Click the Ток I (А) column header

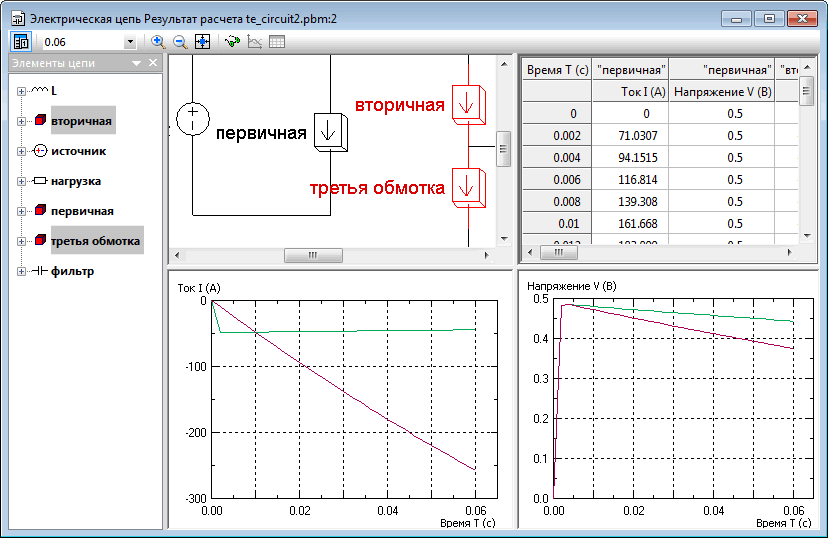click(631, 92)
